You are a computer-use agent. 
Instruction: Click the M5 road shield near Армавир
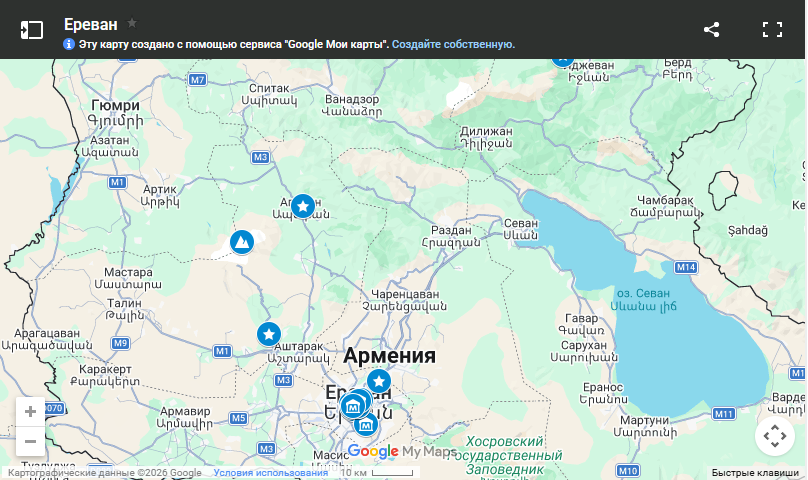coord(238,418)
